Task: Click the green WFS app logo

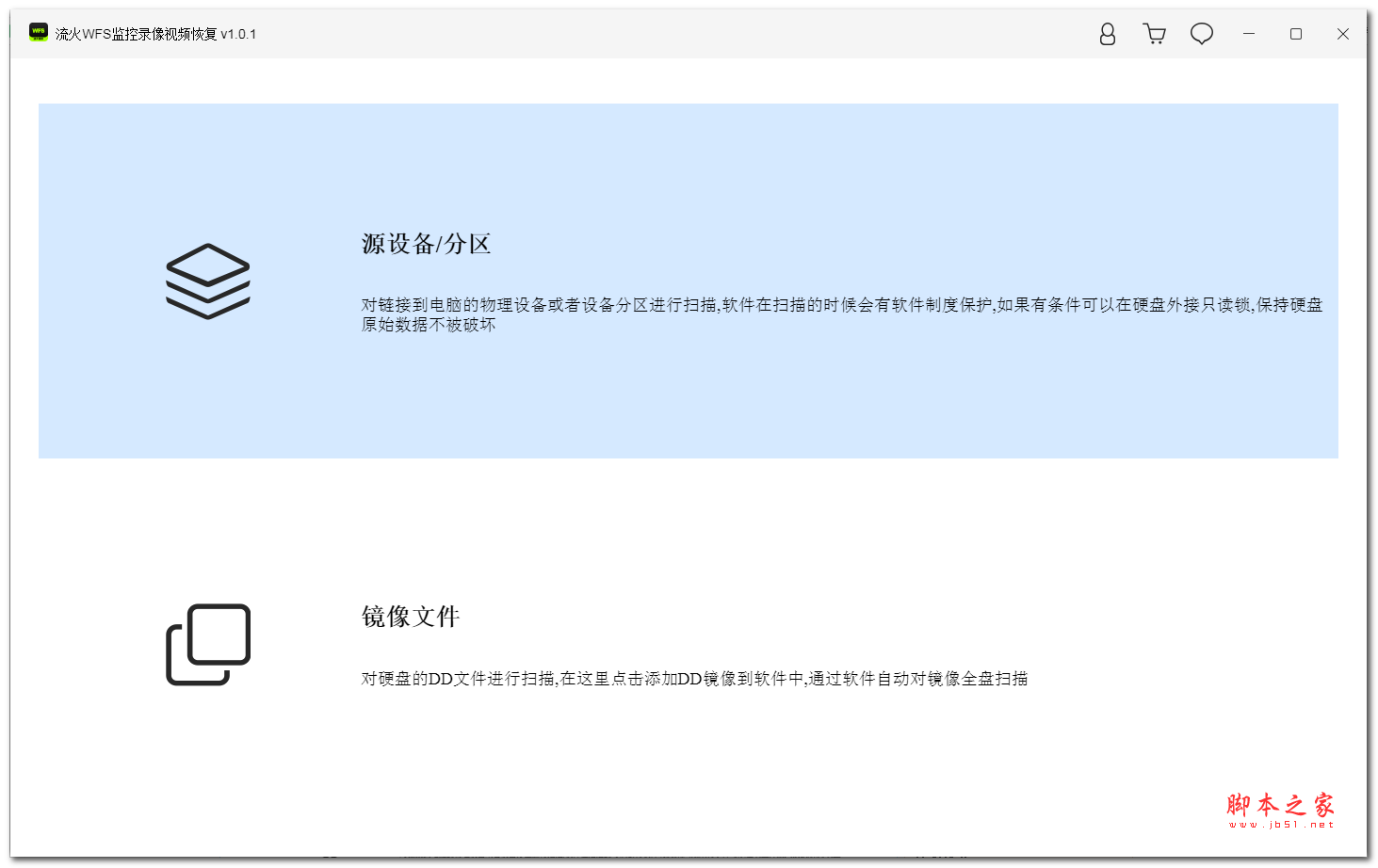Action: pos(38,33)
